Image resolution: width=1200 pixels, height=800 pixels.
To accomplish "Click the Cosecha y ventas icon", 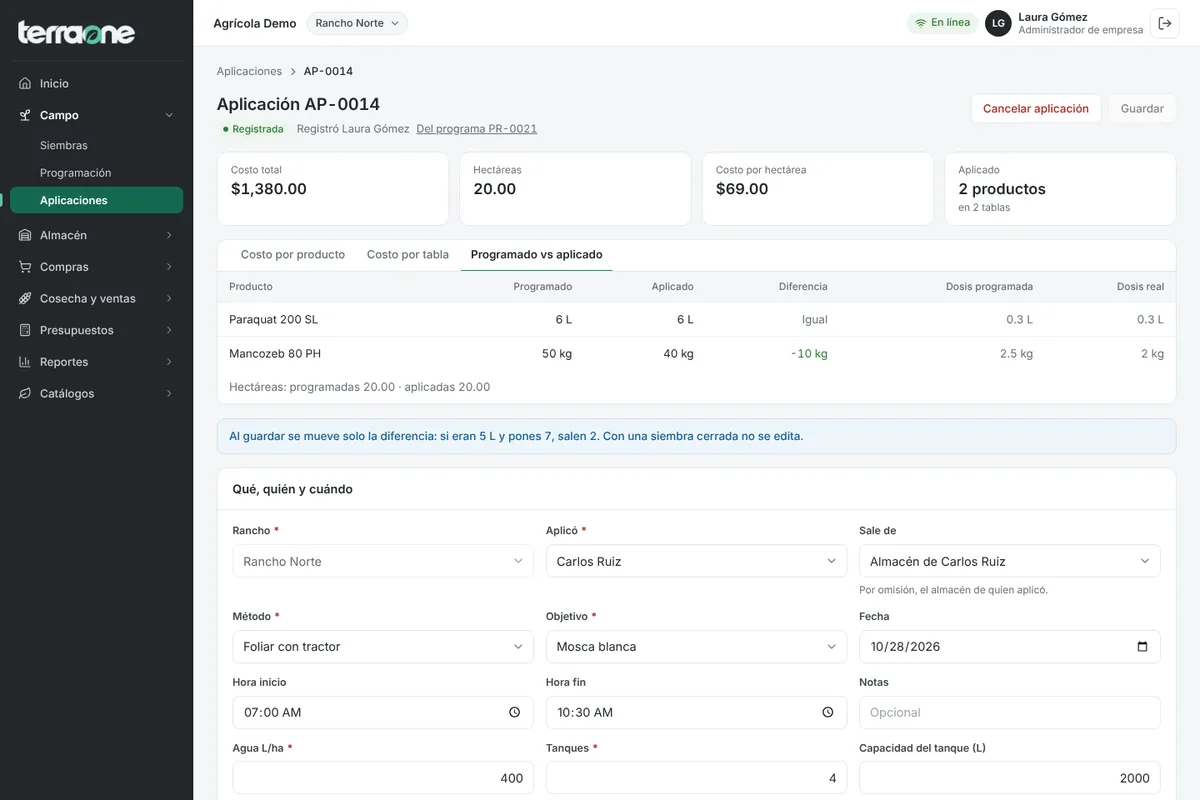I will [25, 299].
